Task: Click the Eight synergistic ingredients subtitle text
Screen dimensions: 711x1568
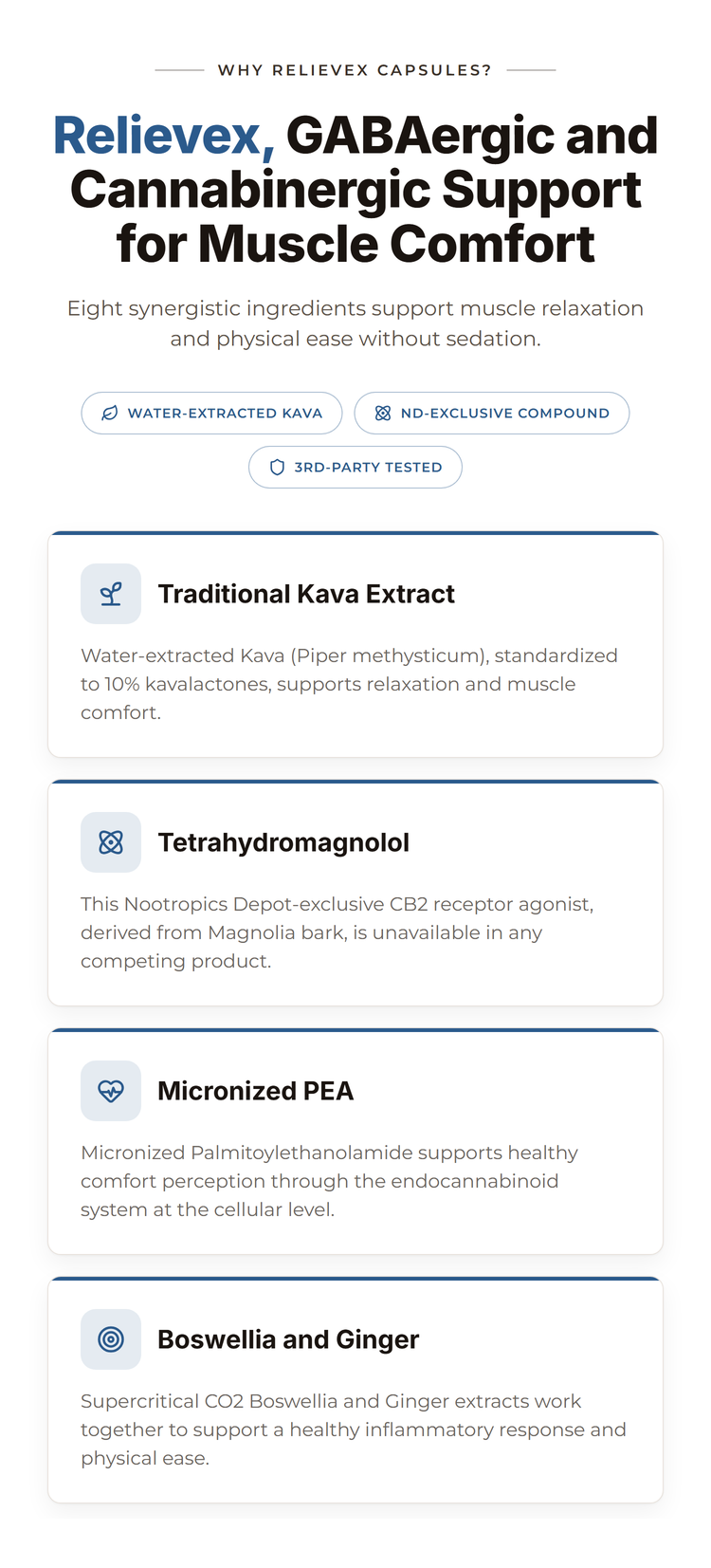Action: [355, 323]
